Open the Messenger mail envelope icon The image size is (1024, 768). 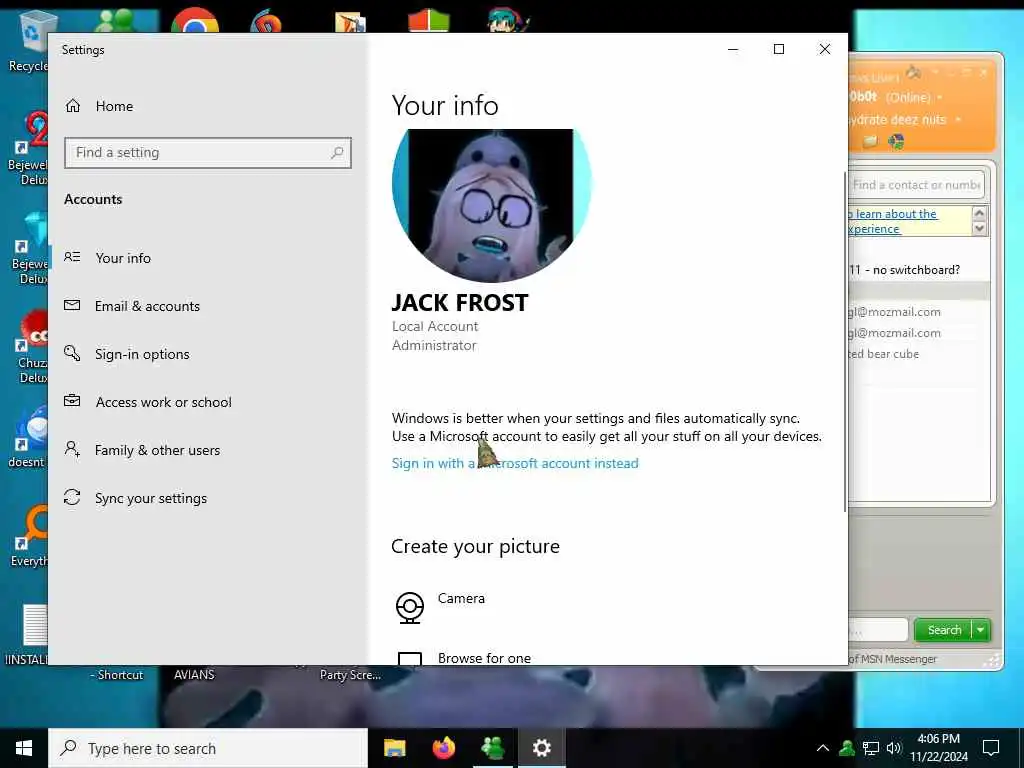pos(870,141)
